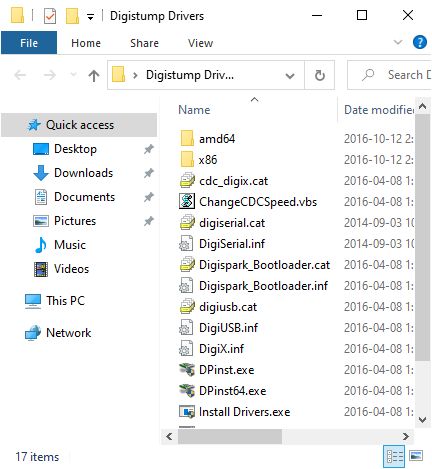Select Quick access in navigation pane
The width and height of the screenshot is (432, 469).
(79, 125)
